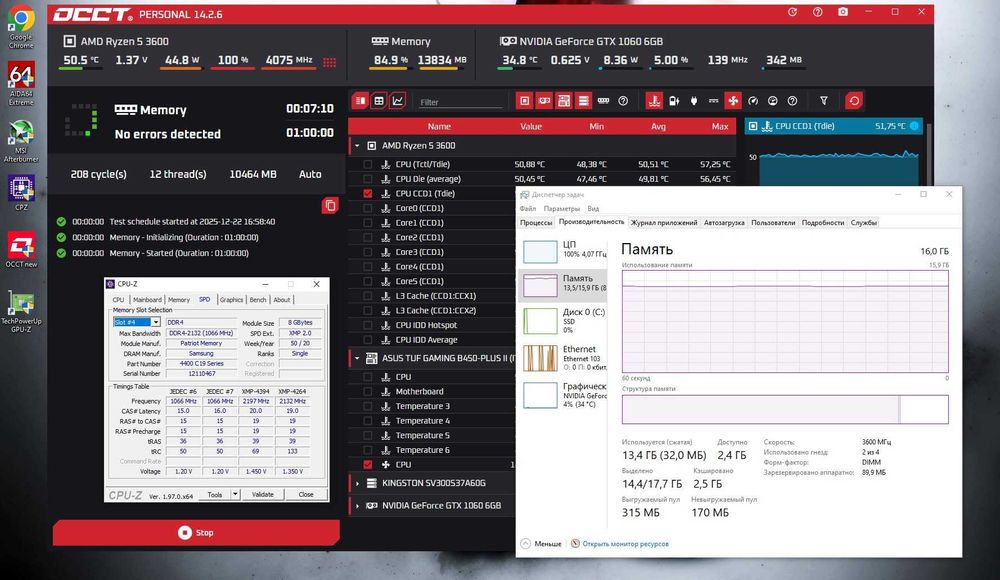Check the Core0 (CCD1) sensor checkbox
This screenshot has width=1000, height=580.
368,208
